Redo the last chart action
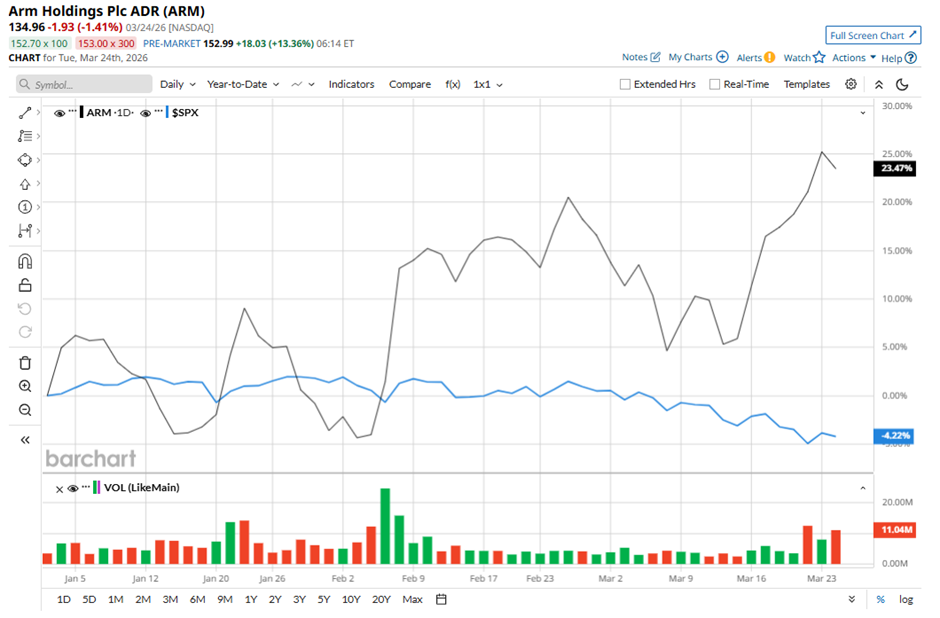This screenshot has width=940, height=618. coord(25,332)
